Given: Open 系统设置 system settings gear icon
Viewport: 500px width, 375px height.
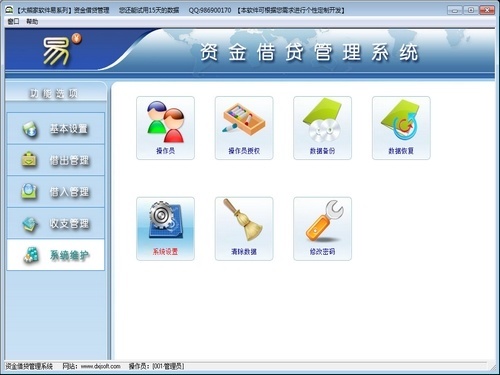Looking at the screenshot, I should [165, 229].
